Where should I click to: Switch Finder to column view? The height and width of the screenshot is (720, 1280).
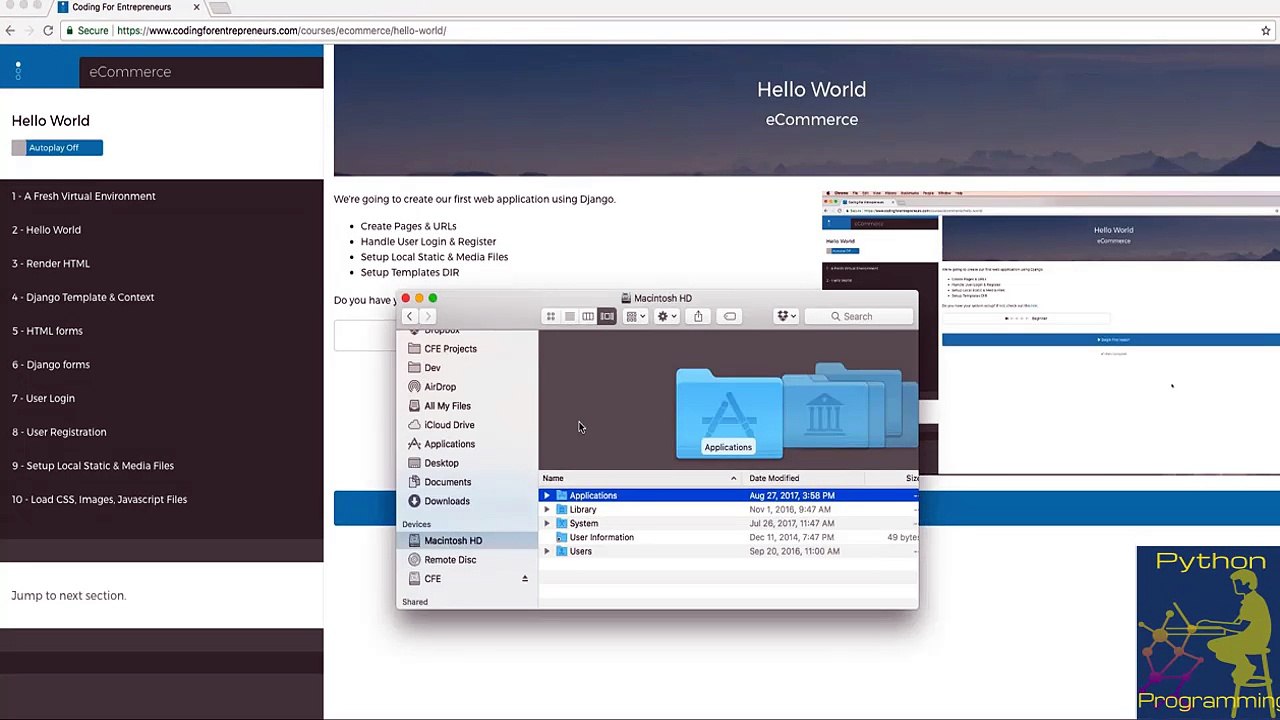(588, 316)
